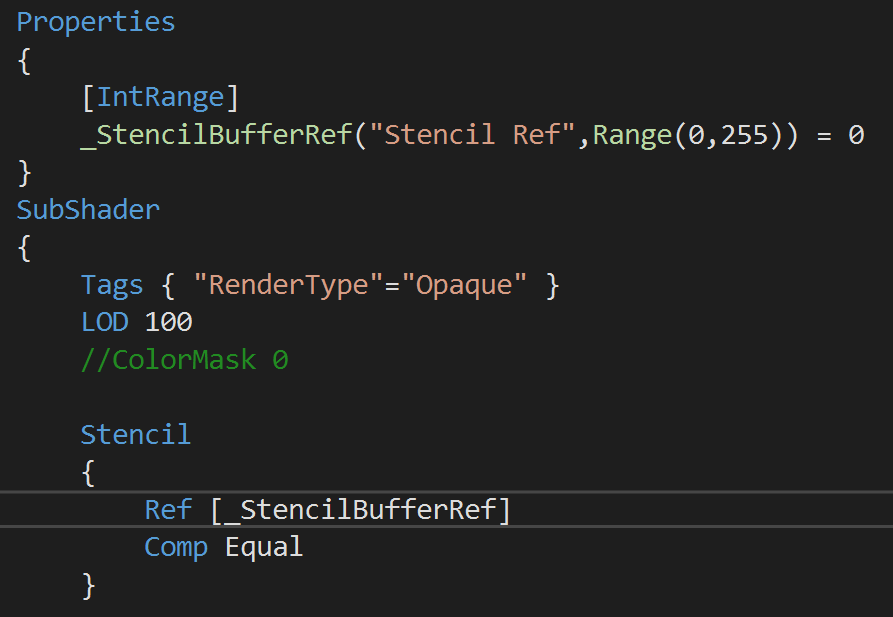The image size is (893, 617).
Task: Click the Ref keyword inside Stencil block
Action: coord(168,509)
